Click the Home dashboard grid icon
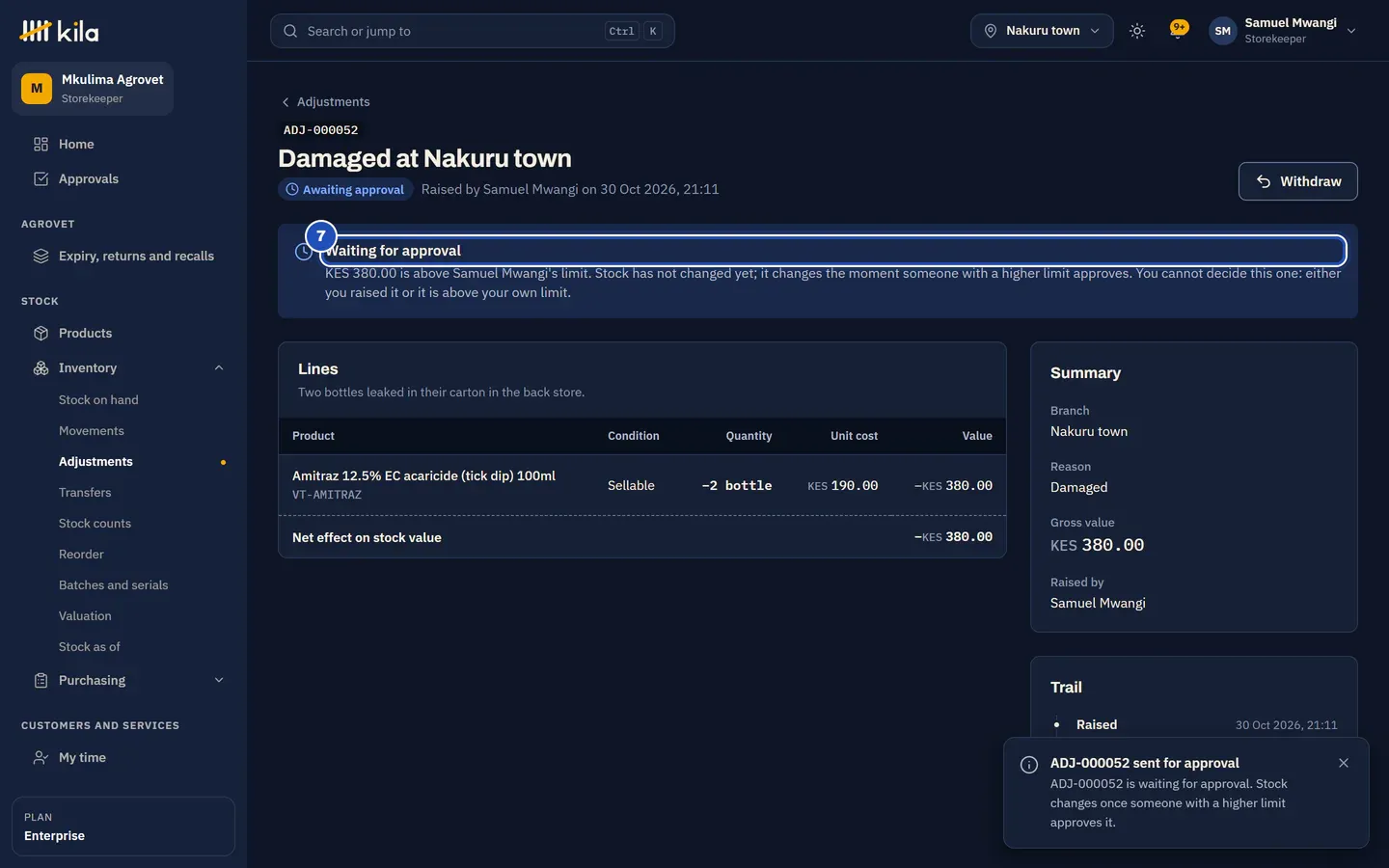 coord(41,144)
